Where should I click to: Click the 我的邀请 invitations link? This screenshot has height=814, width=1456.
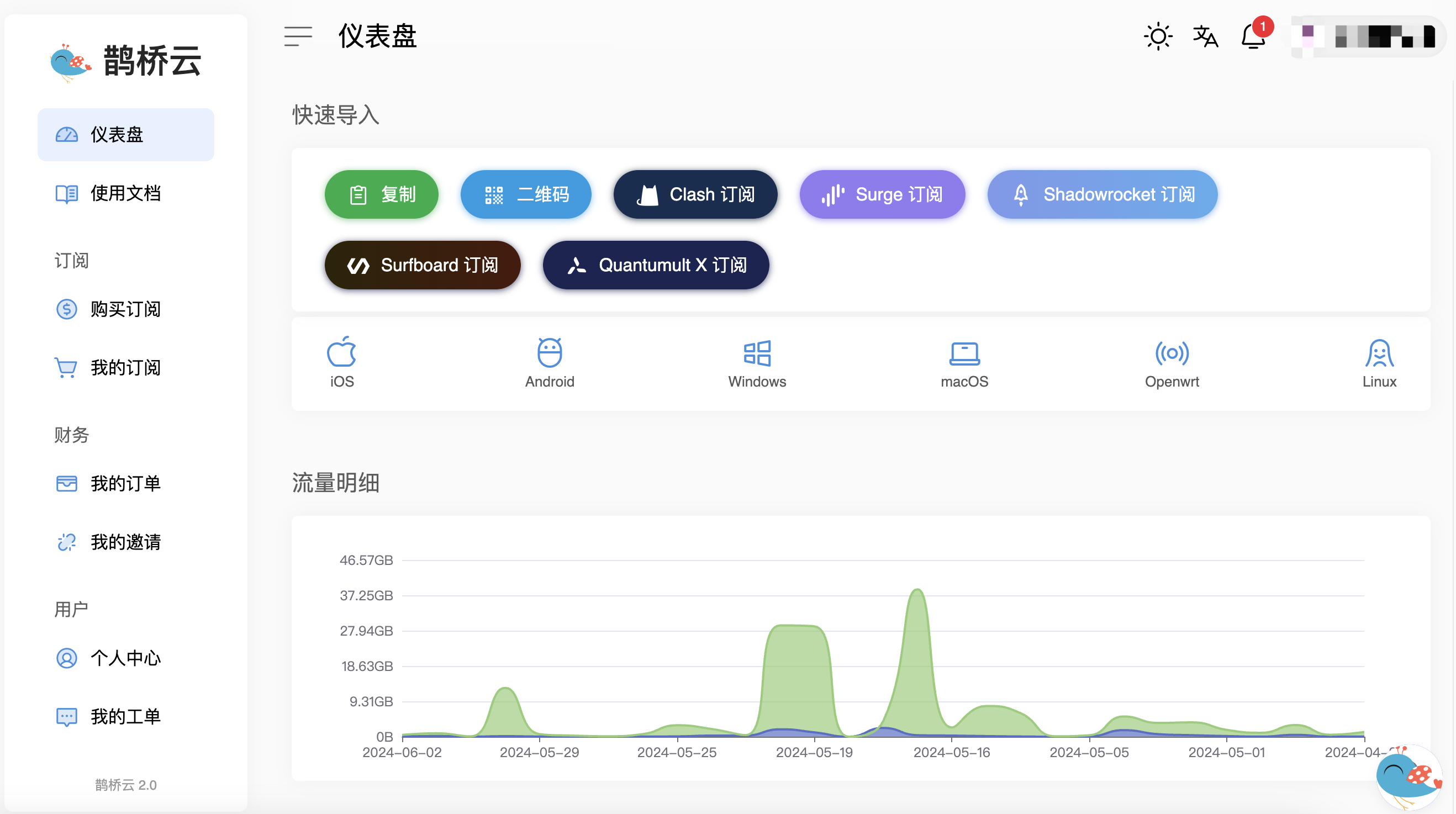click(x=125, y=541)
